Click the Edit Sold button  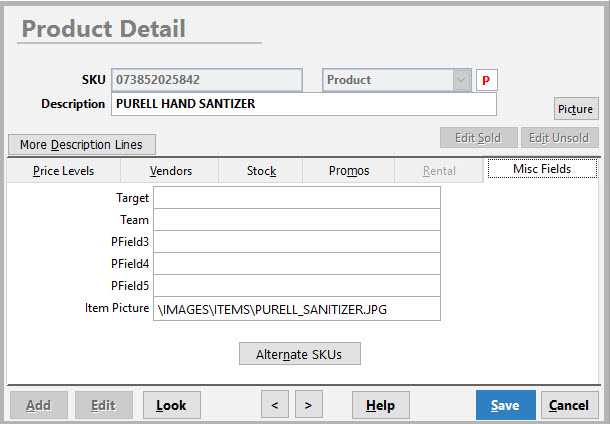pyautogui.click(x=479, y=138)
